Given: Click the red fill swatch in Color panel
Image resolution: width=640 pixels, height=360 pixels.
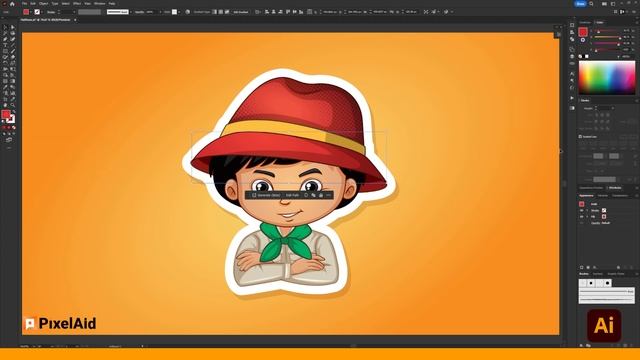Looking at the screenshot, I should click(583, 31).
